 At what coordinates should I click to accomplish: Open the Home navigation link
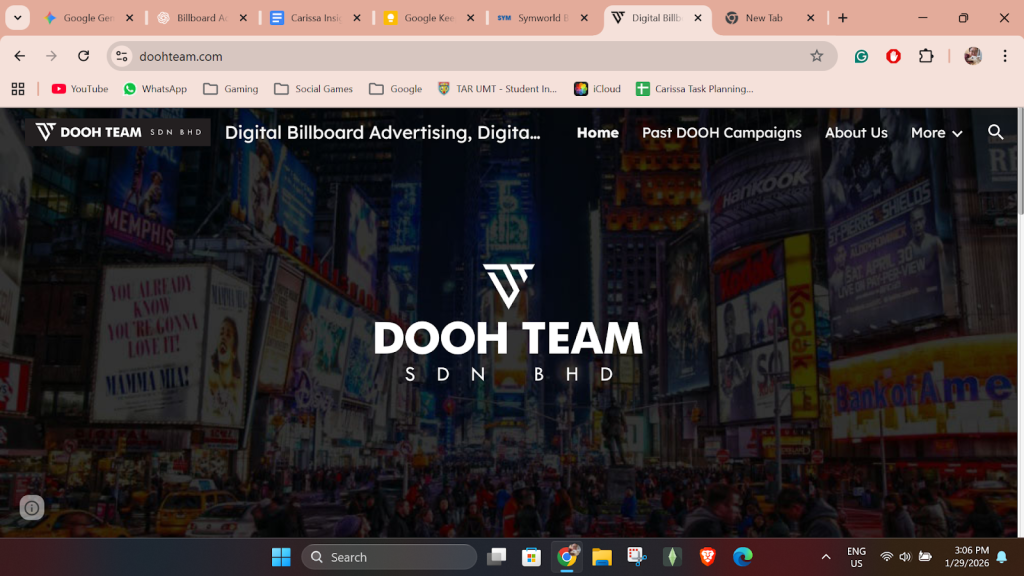point(598,133)
